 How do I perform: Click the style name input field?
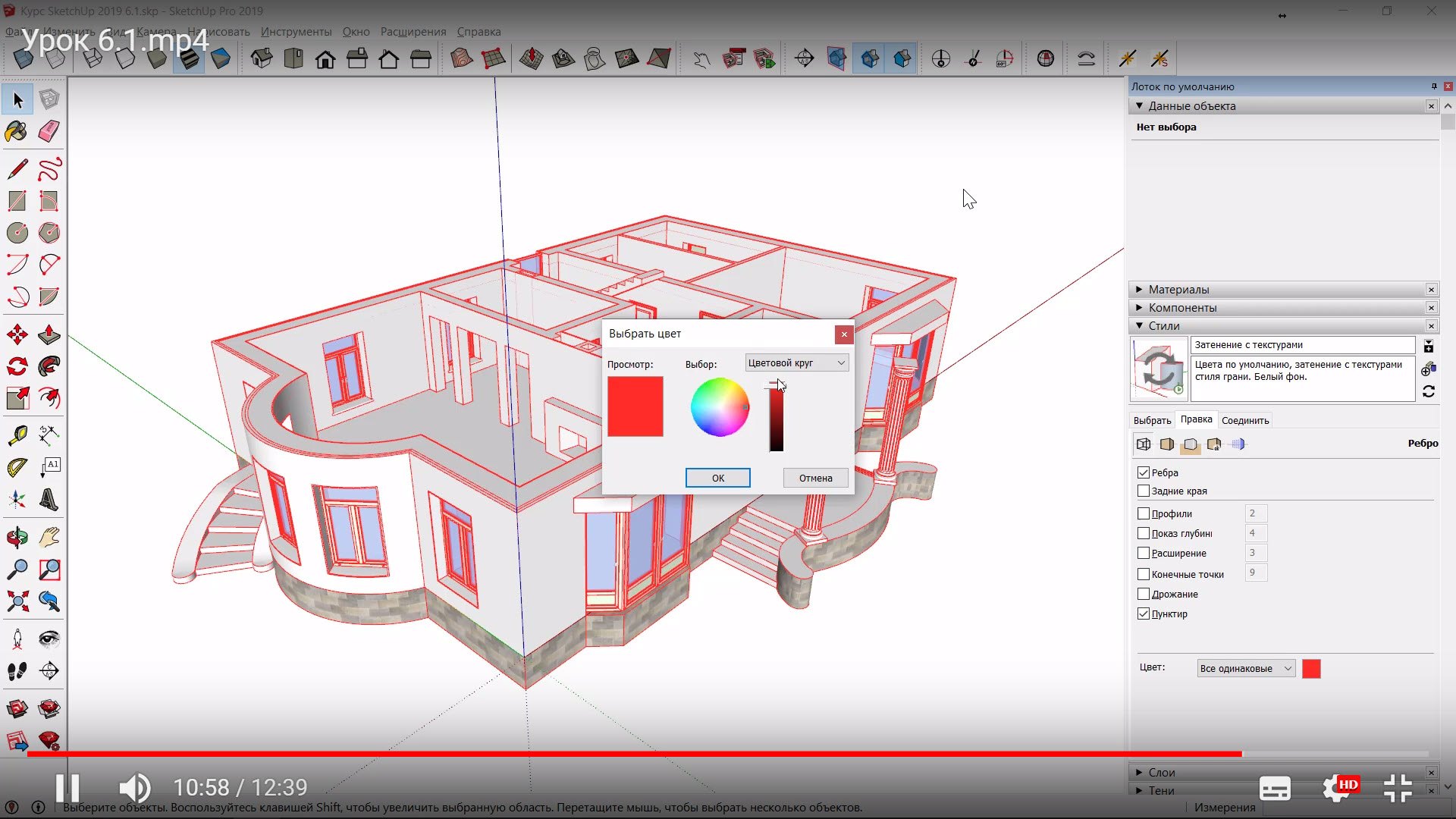click(x=1302, y=345)
